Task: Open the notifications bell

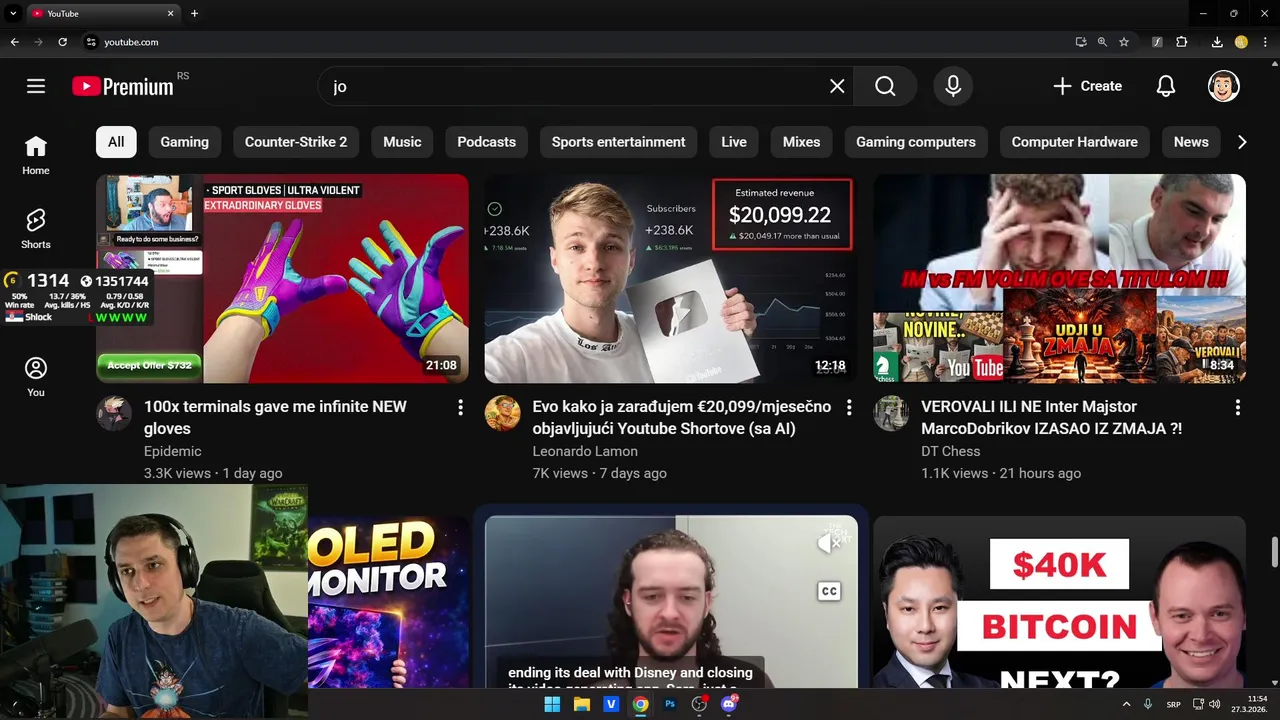Action: click(1166, 86)
